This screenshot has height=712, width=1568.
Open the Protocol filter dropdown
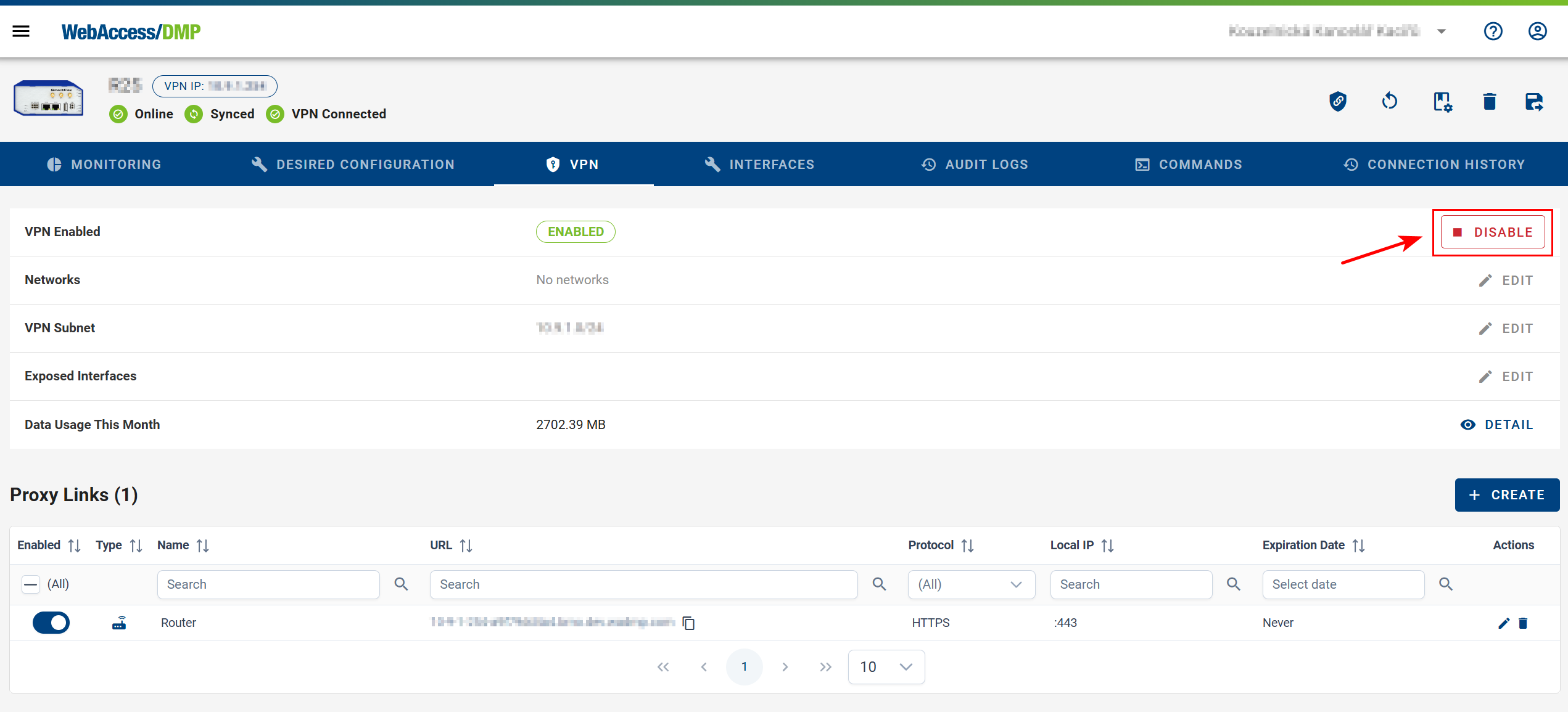point(970,584)
